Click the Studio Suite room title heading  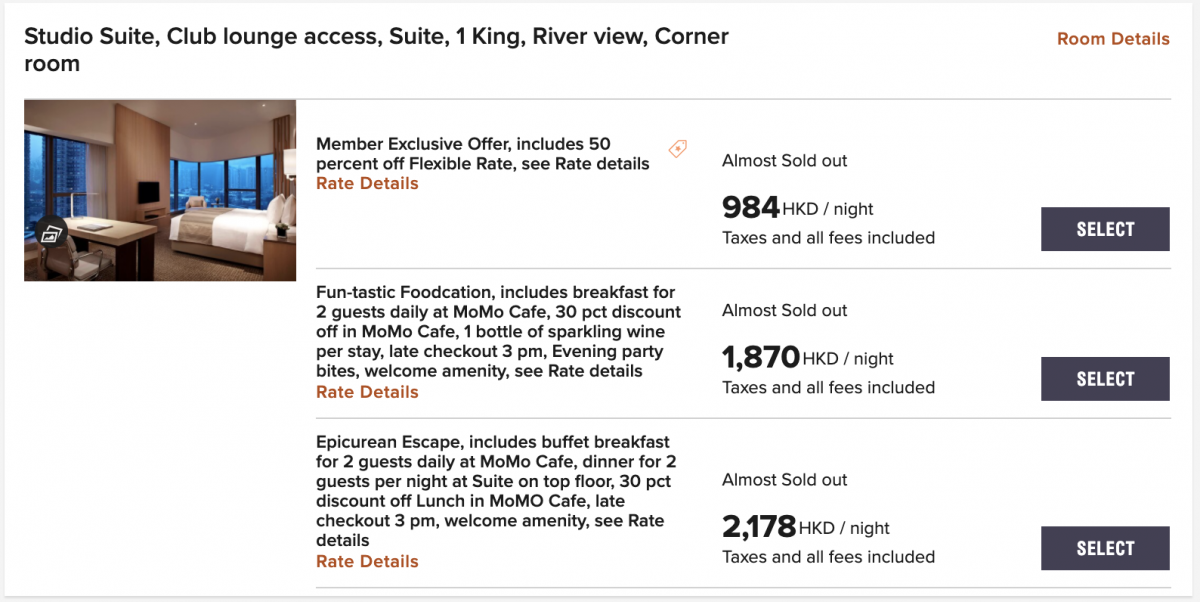click(x=376, y=50)
